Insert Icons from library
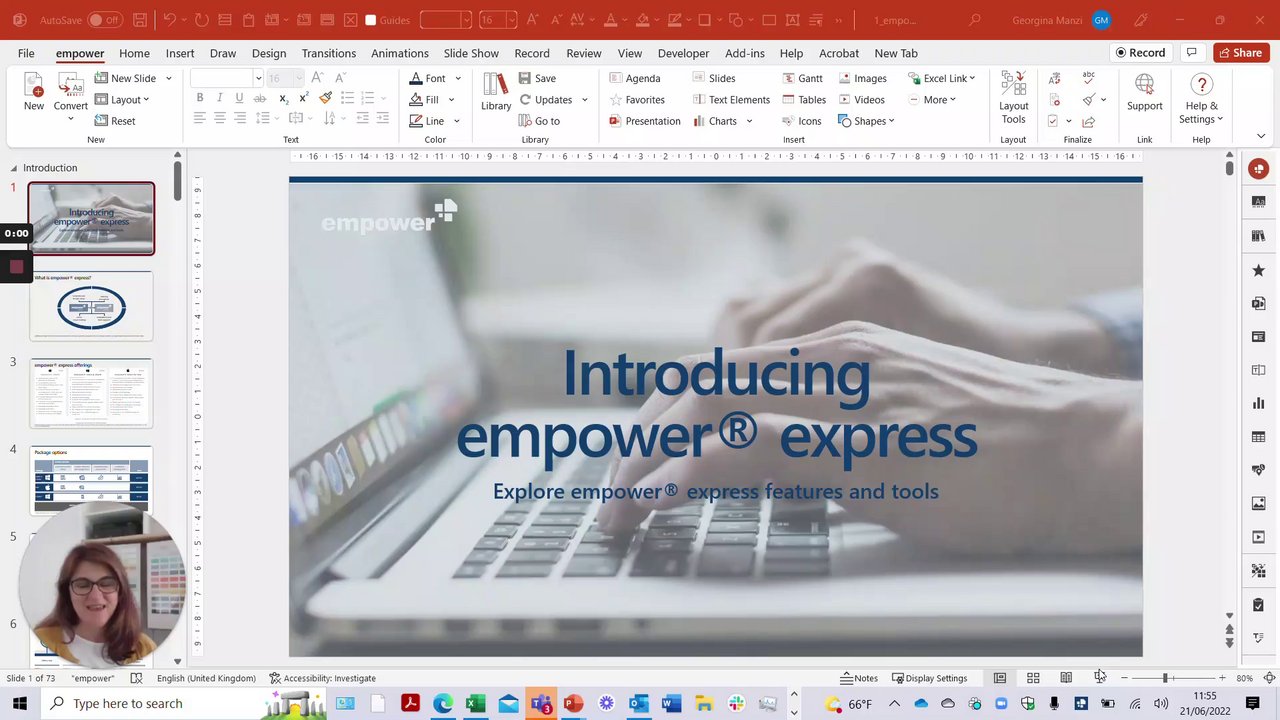1280x720 pixels. click(801, 121)
